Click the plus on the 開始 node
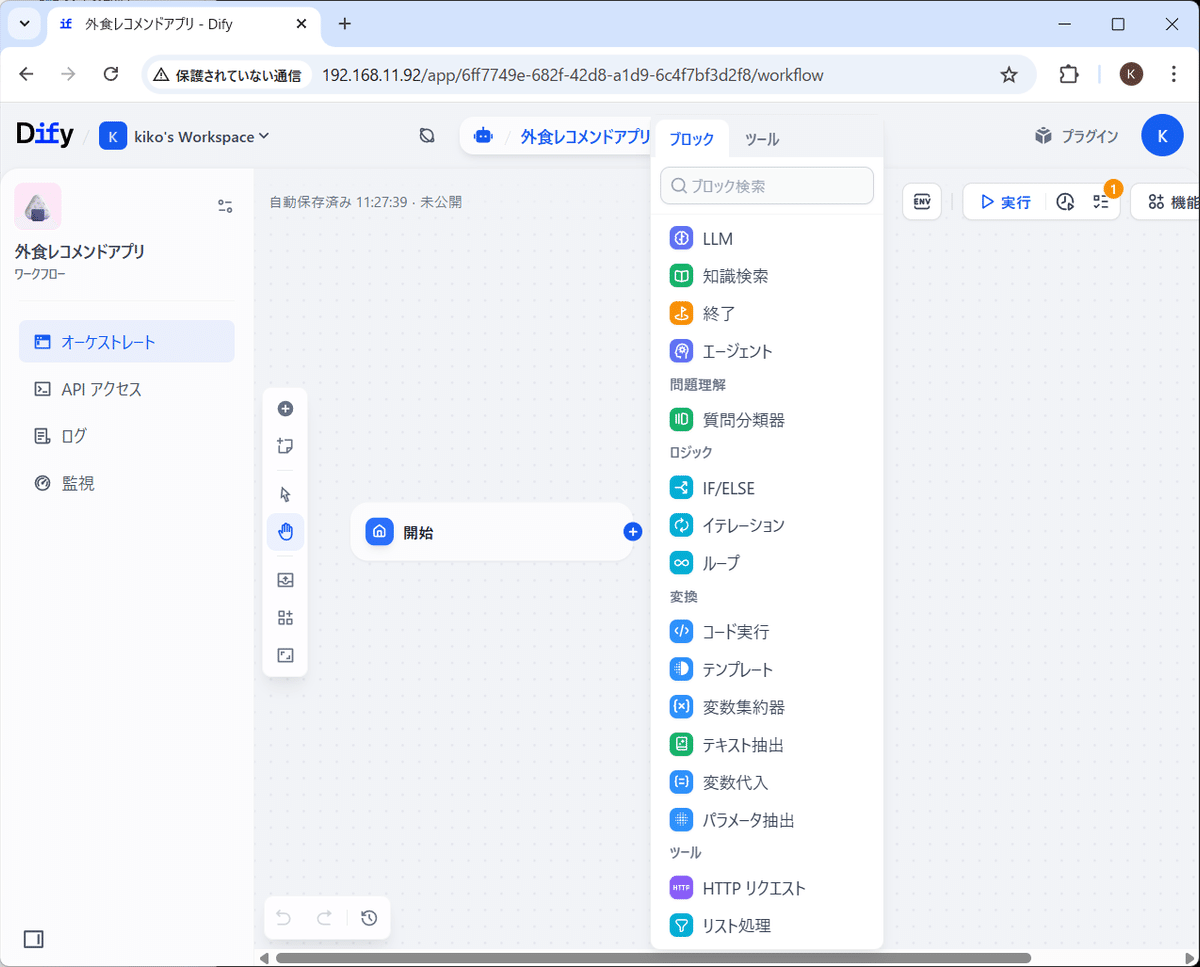The image size is (1200, 967). (633, 532)
